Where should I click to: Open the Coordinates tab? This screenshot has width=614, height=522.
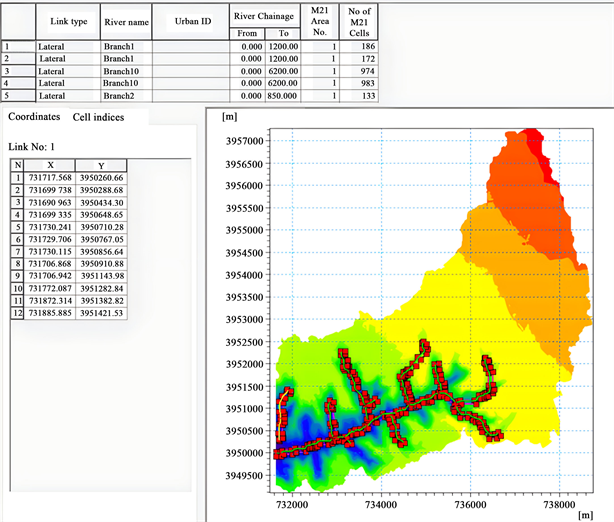coord(34,117)
